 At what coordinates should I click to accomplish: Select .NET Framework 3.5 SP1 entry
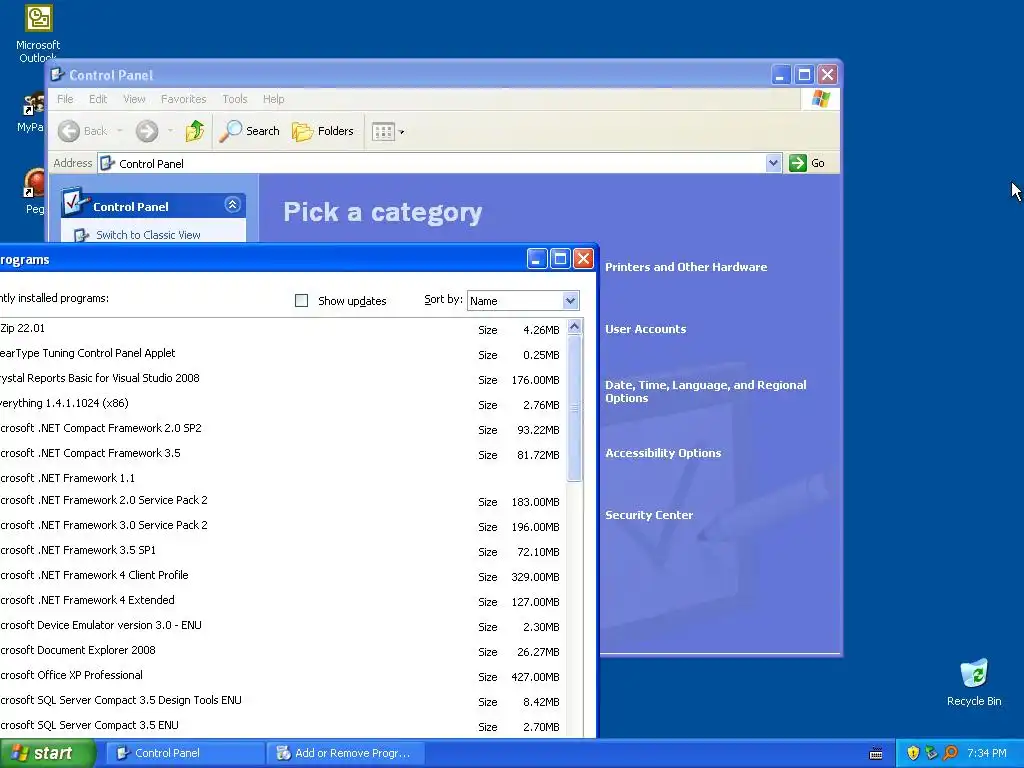(283, 551)
